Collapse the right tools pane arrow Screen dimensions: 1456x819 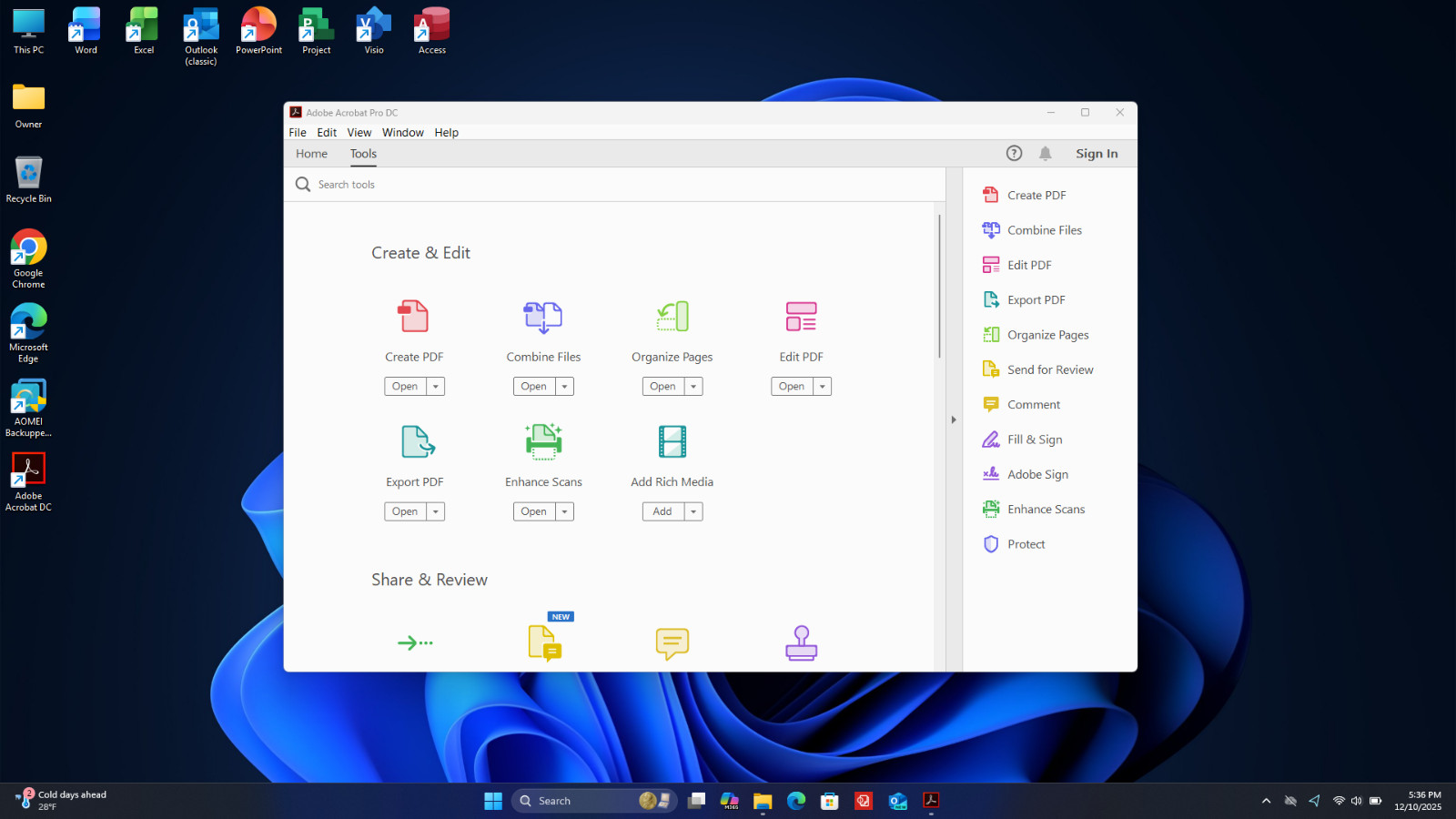954,420
